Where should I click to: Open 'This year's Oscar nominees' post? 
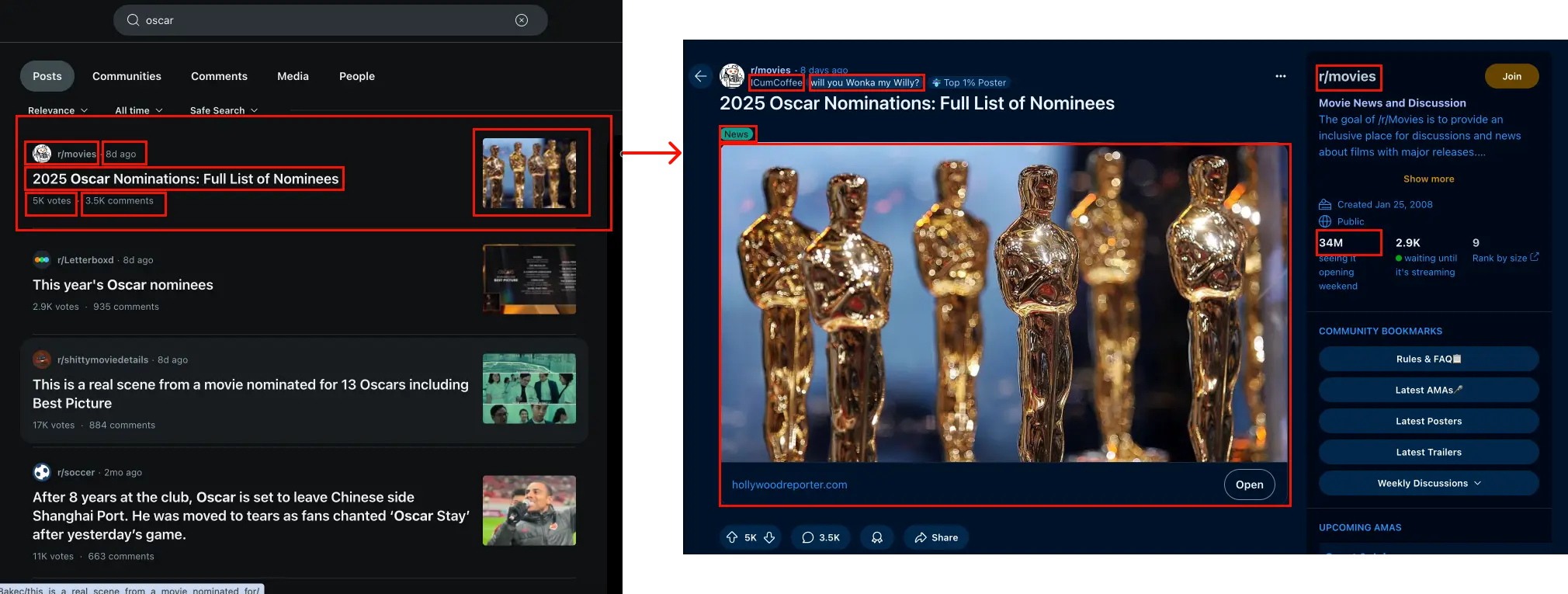coord(123,285)
